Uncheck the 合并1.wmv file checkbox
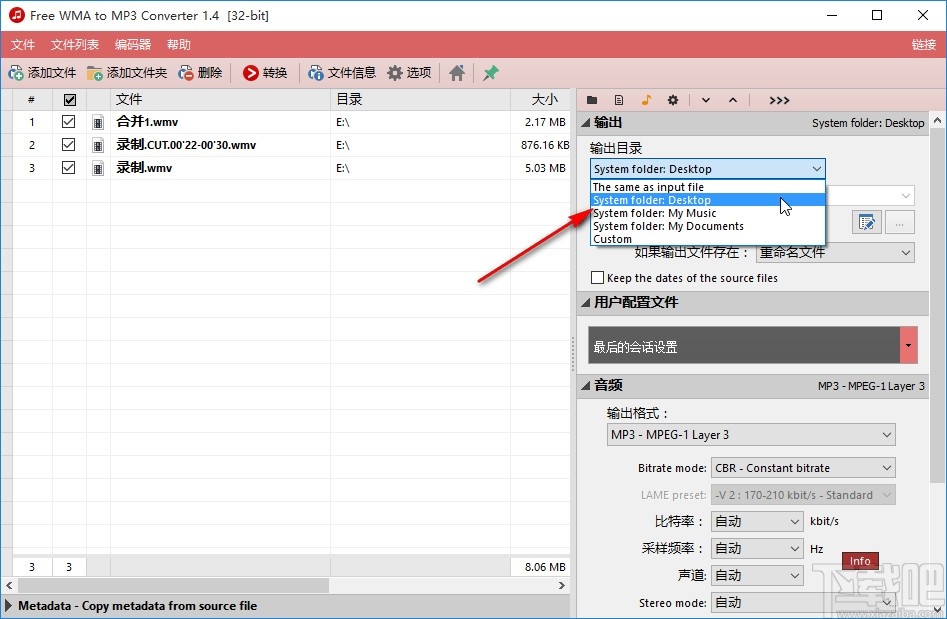The height and width of the screenshot is (619, 947). click(68, 122)
